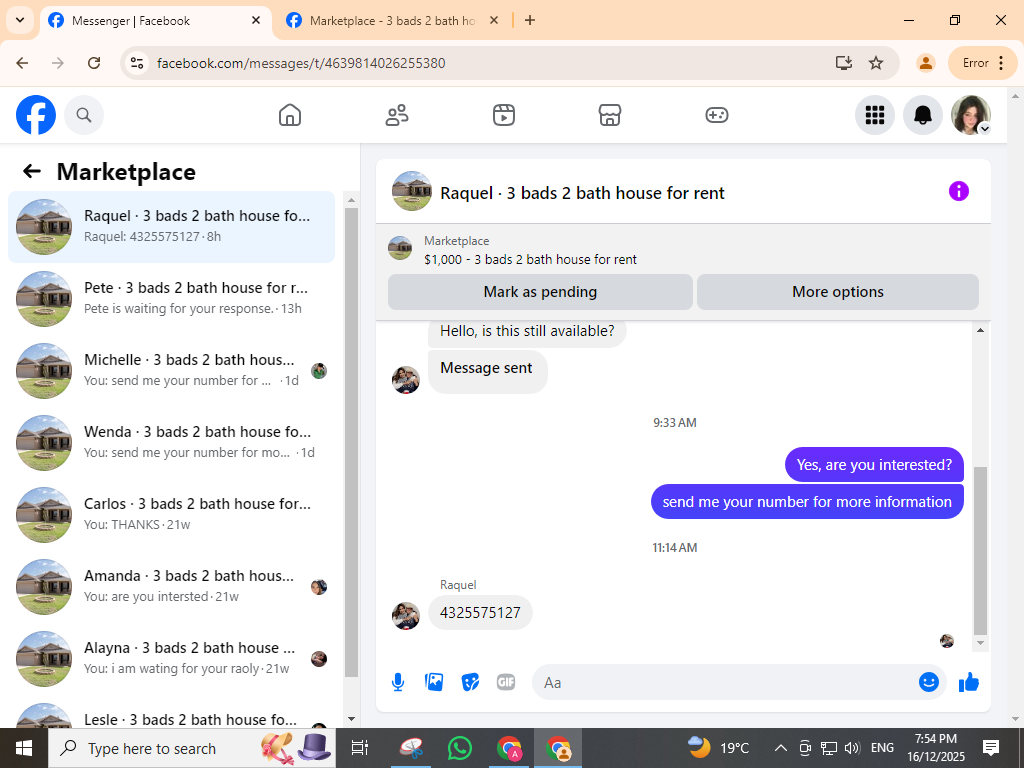1024x768 pixels.
Task: Install app icon in address bar
Action: pyautogui.click(x=844, y=63)
